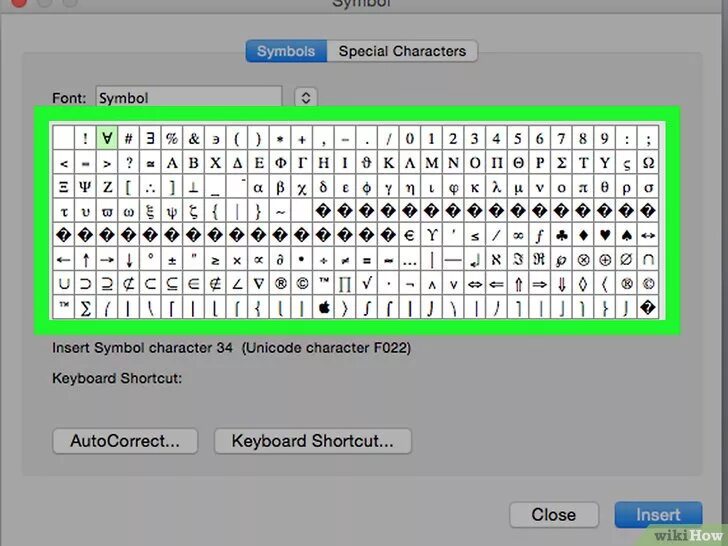The height and width of the screenshot is (546, 728).
Task: Select the not-element-of ∉ symbol
Action: [215, 283]
